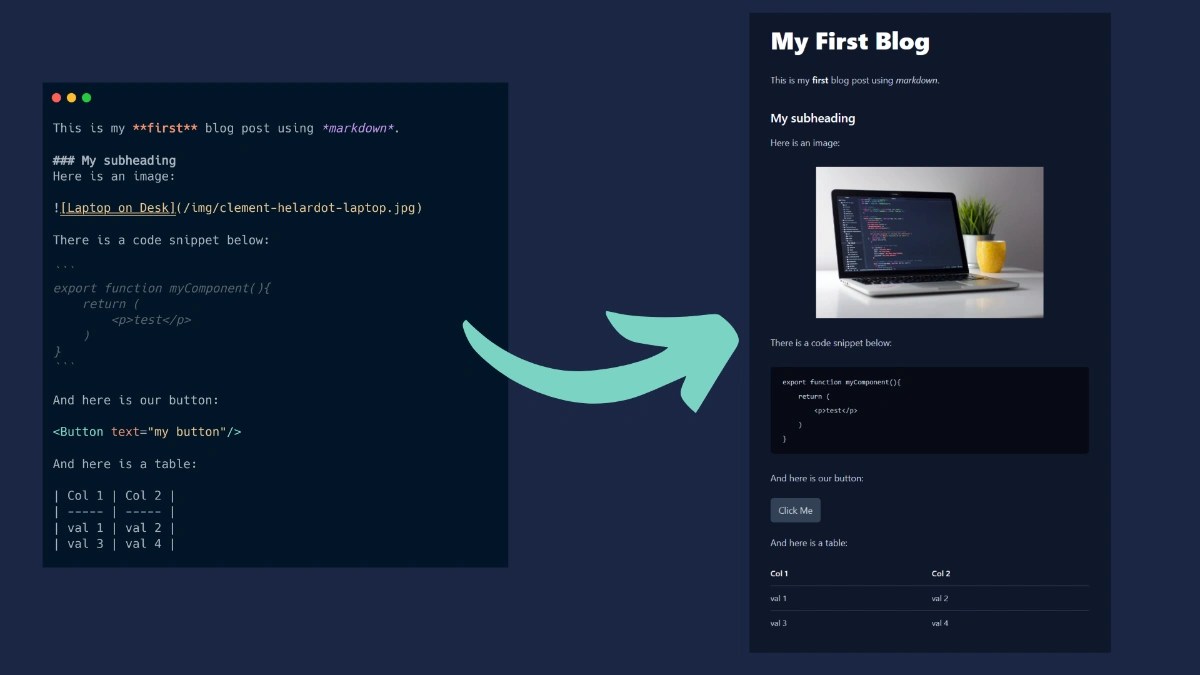Image resolution: width=1200 pixels, height=675 pixels.
Task: Select the rendered code snippet block
Action: tap(928, 410)
